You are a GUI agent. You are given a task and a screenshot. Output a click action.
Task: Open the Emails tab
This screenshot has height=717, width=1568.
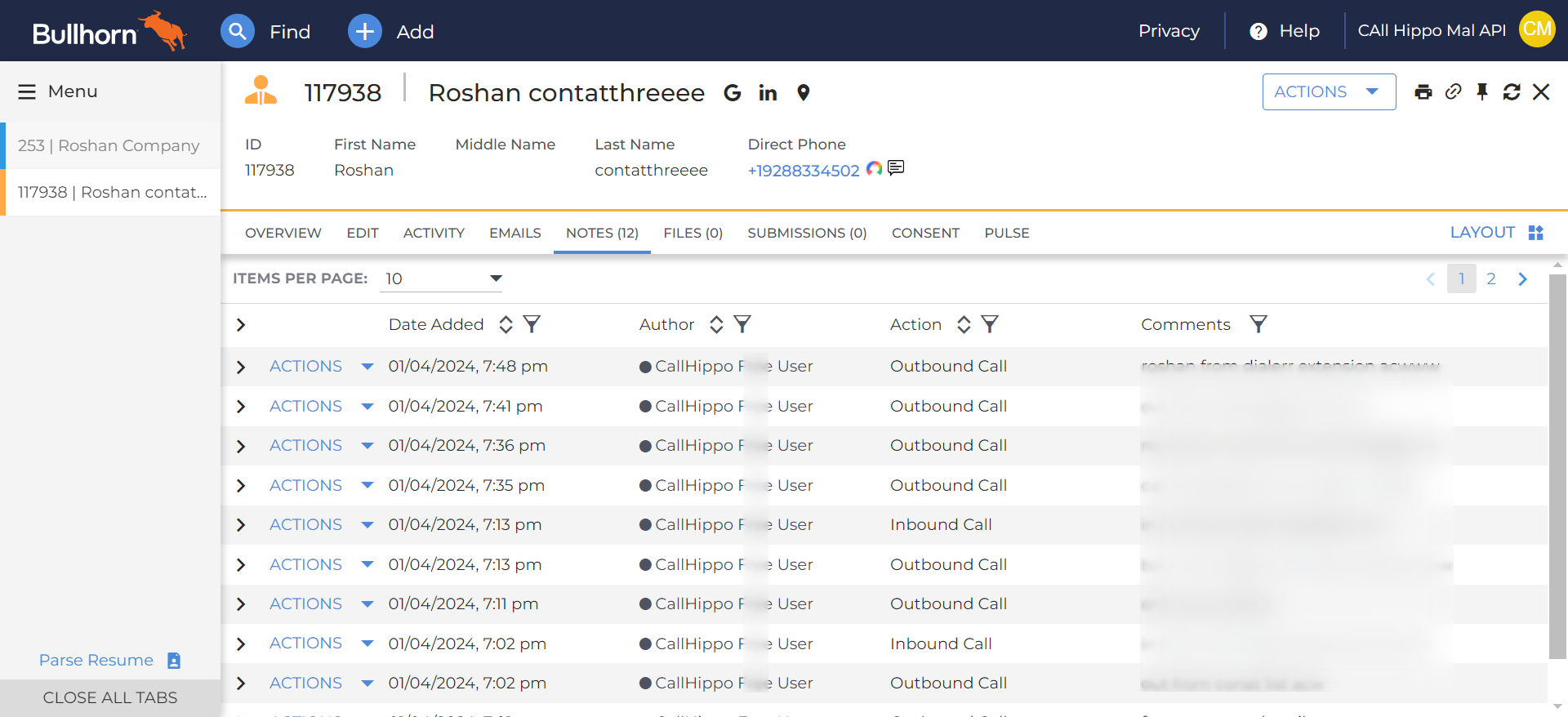(515, 233)
